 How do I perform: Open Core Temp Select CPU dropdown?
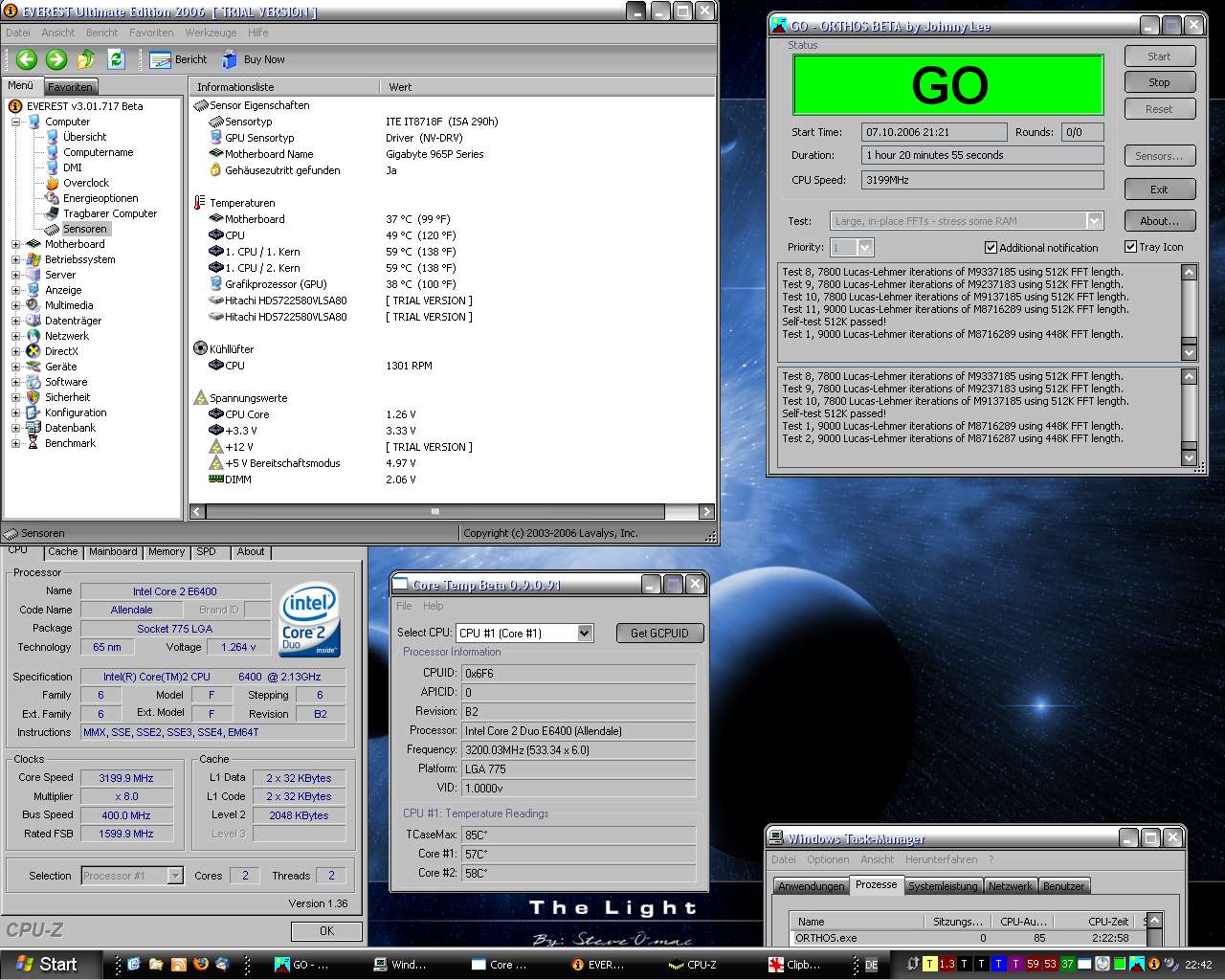(585, 633)
